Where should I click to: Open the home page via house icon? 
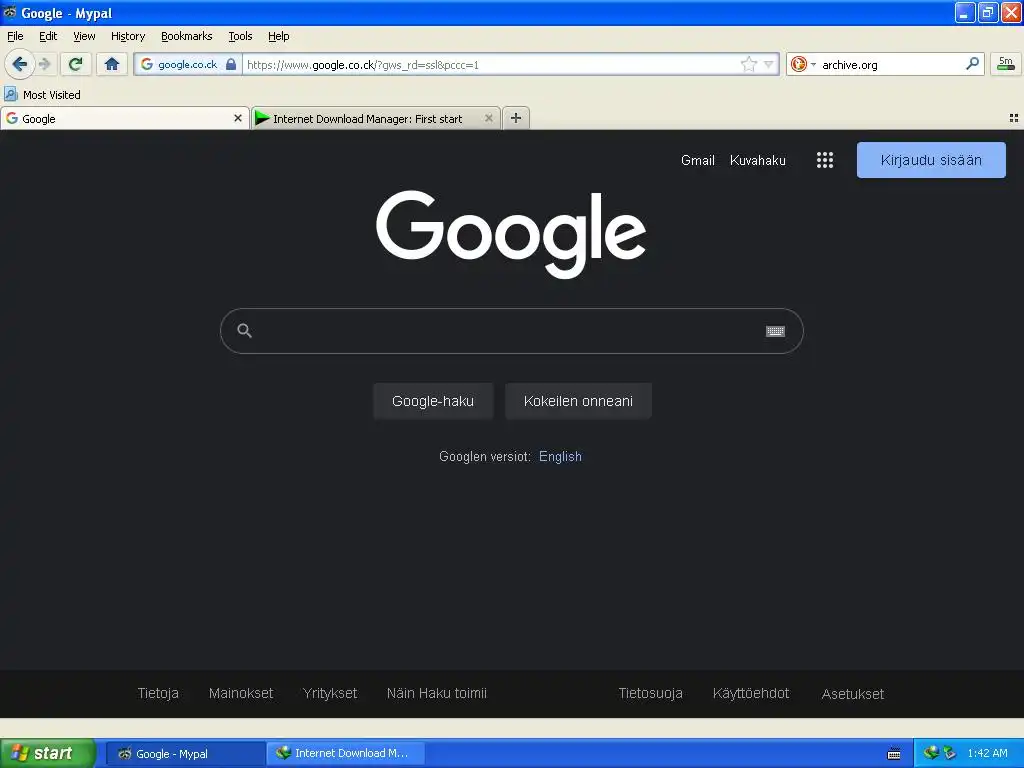pos(112,64)
